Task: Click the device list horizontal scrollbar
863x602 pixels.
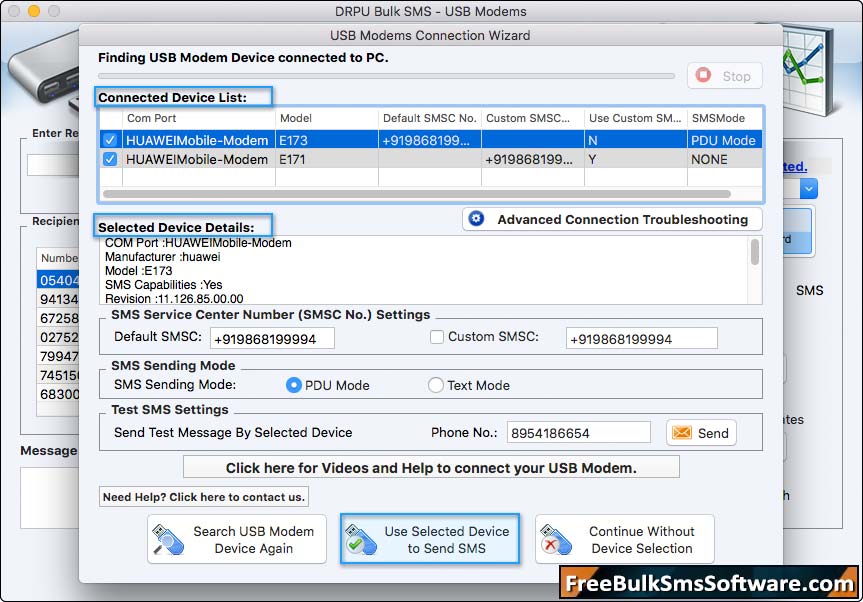Action: 417,194
